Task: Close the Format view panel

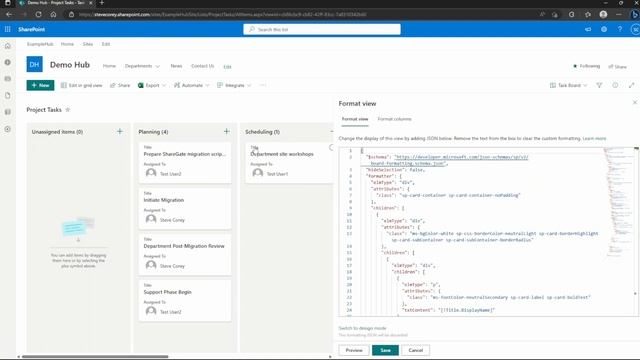Action: 635,102
